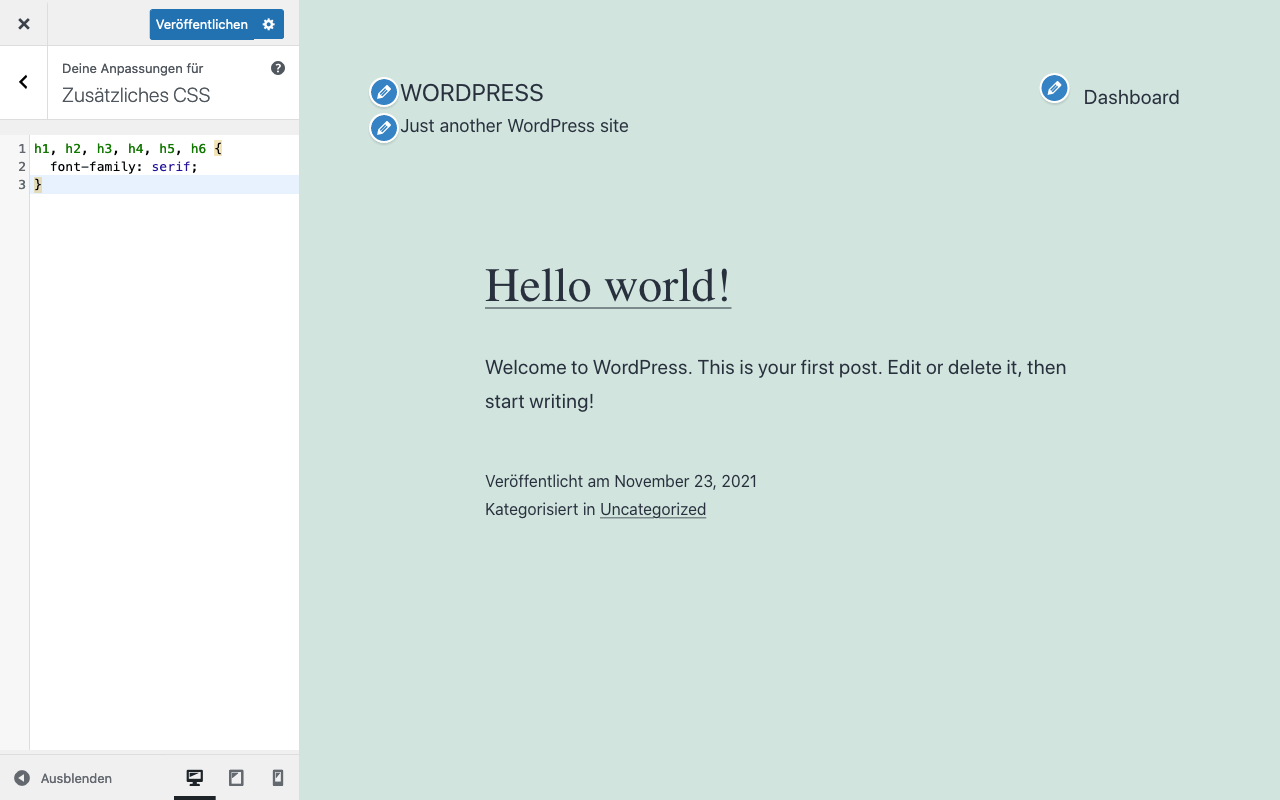Hide controls with Ausblenden button

pos(63,778)
